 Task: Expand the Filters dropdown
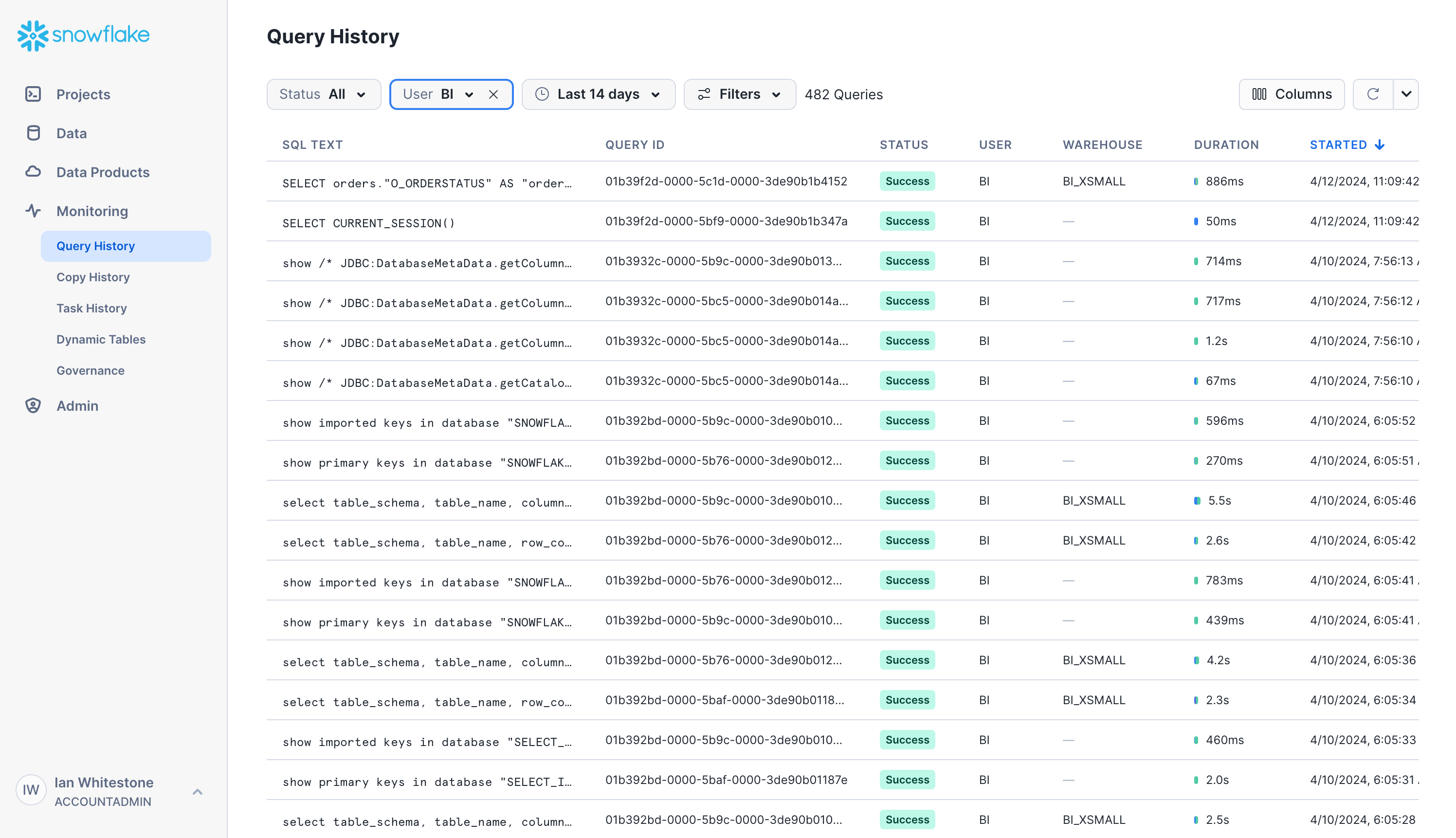point(739,94)
